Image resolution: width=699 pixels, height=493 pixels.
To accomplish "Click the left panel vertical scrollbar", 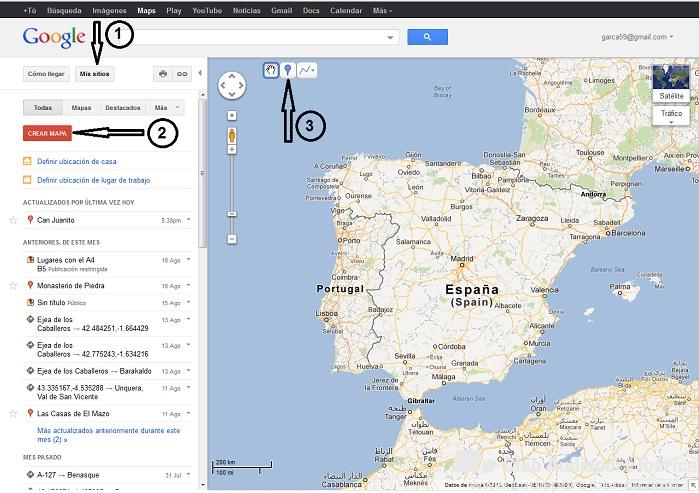I will pos(203,174).
